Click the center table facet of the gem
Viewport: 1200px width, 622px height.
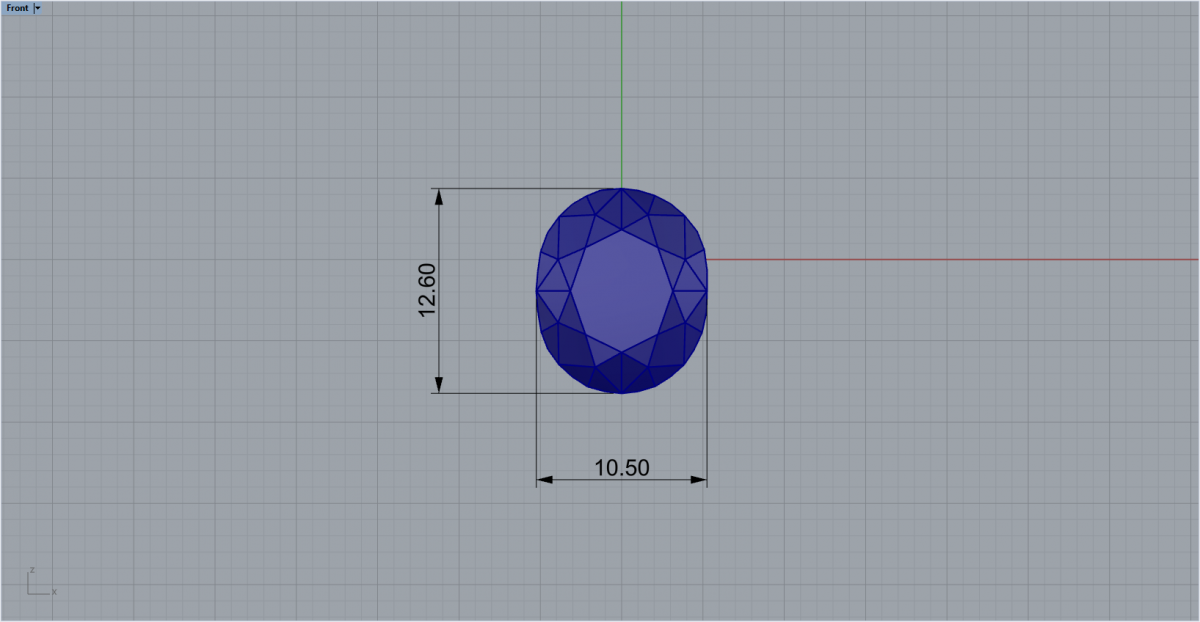point(622,291)
